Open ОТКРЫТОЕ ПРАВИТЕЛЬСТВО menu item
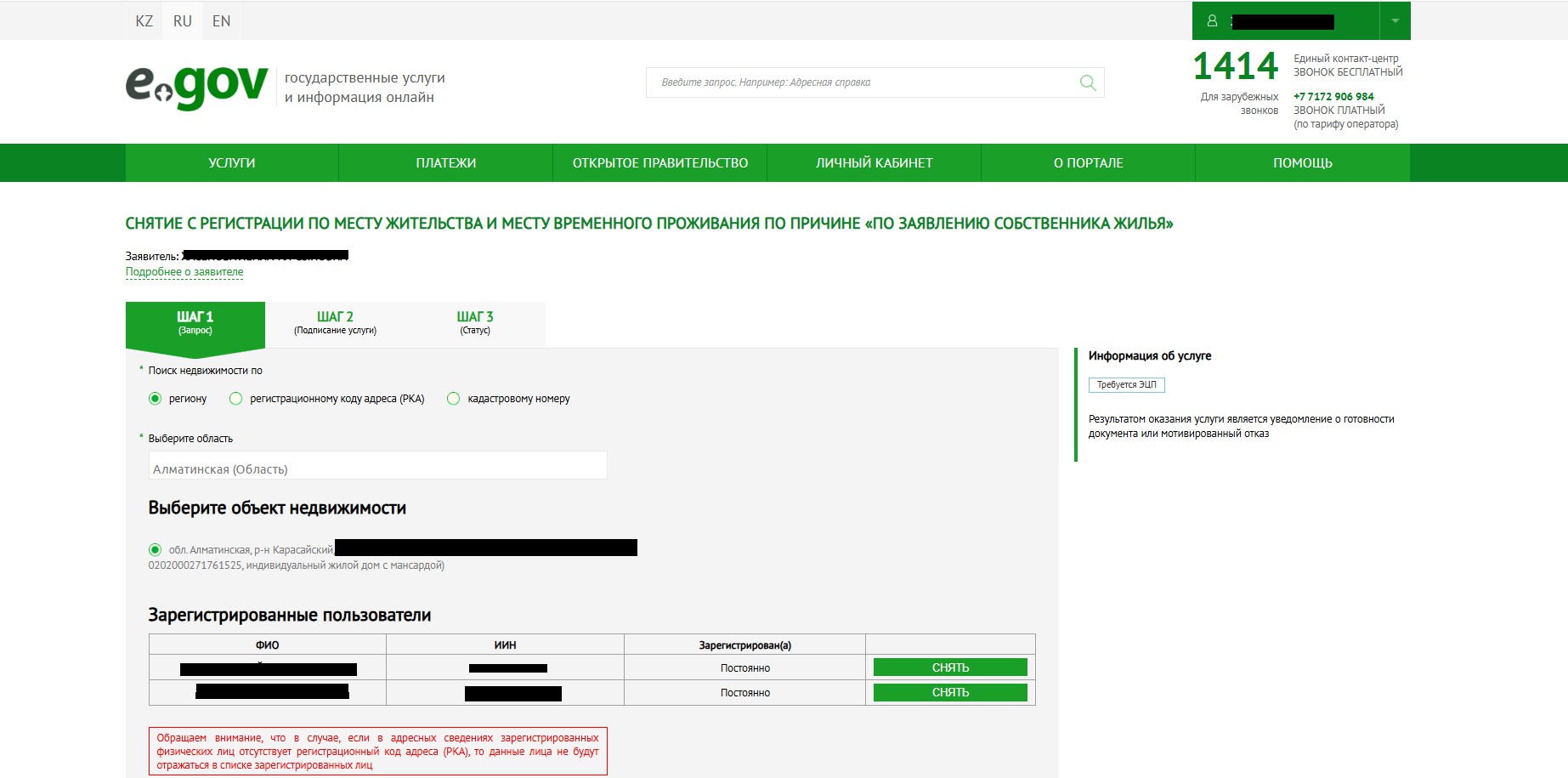 click(659, 163)
